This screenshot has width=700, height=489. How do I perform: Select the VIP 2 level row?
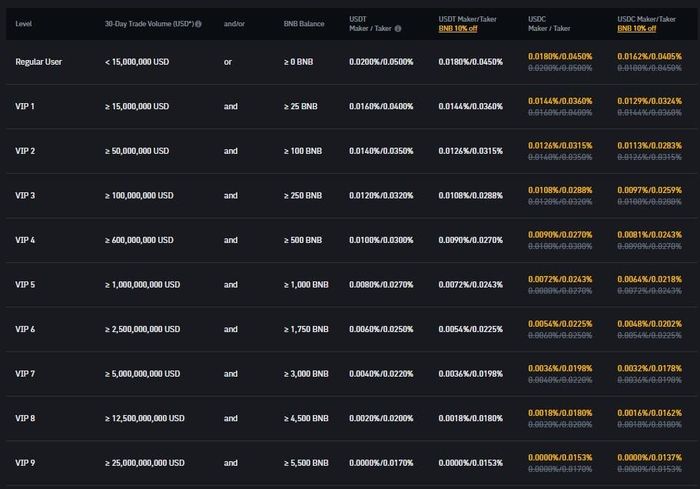coord(350,151)
